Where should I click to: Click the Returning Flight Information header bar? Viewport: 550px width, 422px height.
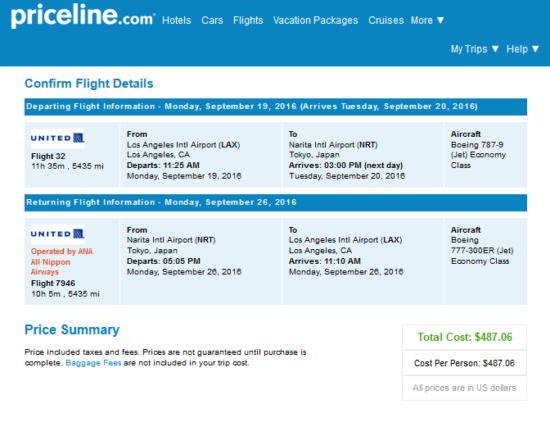pyautogui.click(x=276, y=202)
